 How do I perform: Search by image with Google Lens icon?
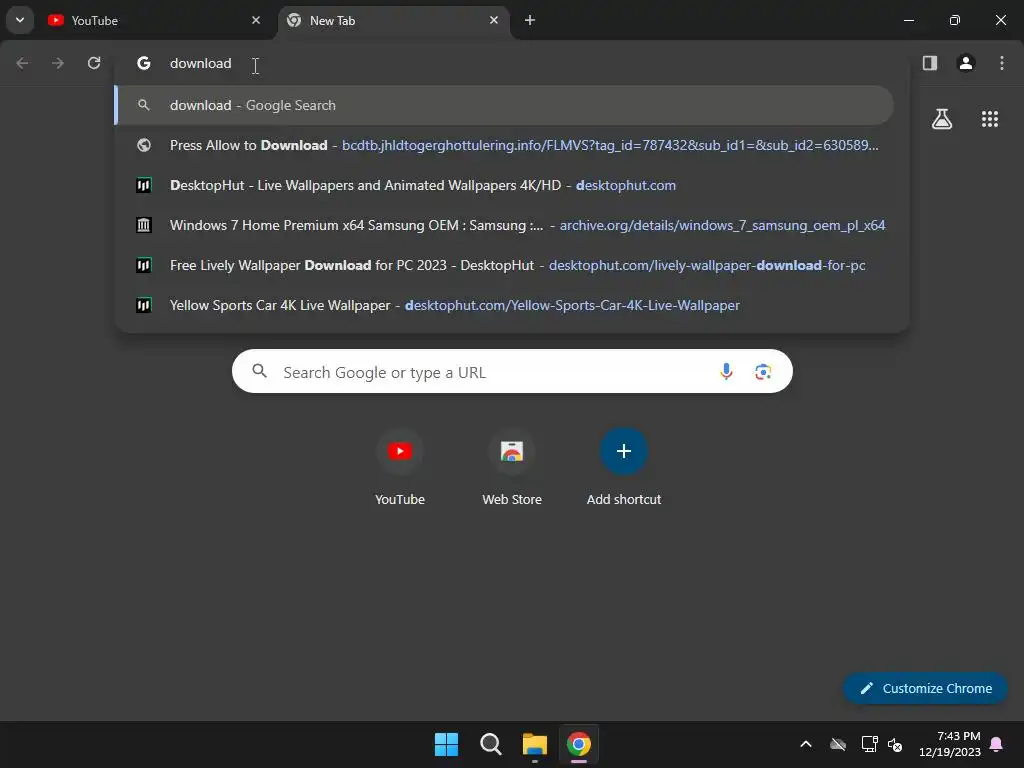[x=763, y=372]
